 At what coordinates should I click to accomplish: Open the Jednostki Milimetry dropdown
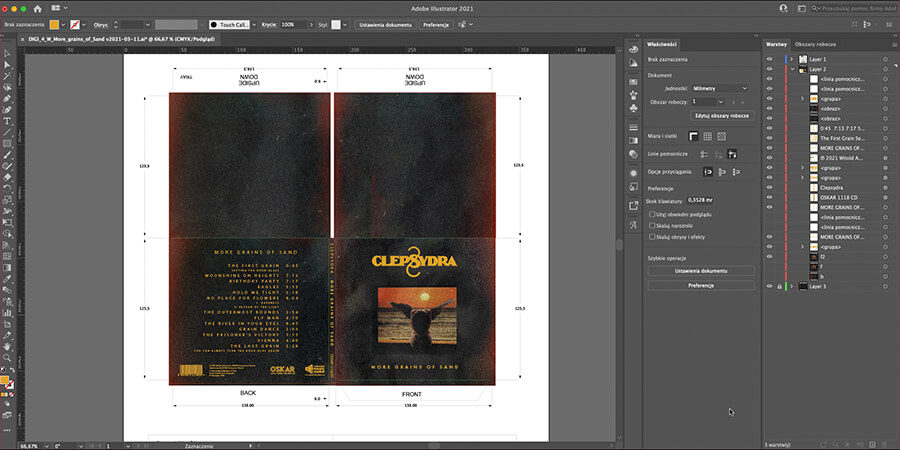(720, 88)
